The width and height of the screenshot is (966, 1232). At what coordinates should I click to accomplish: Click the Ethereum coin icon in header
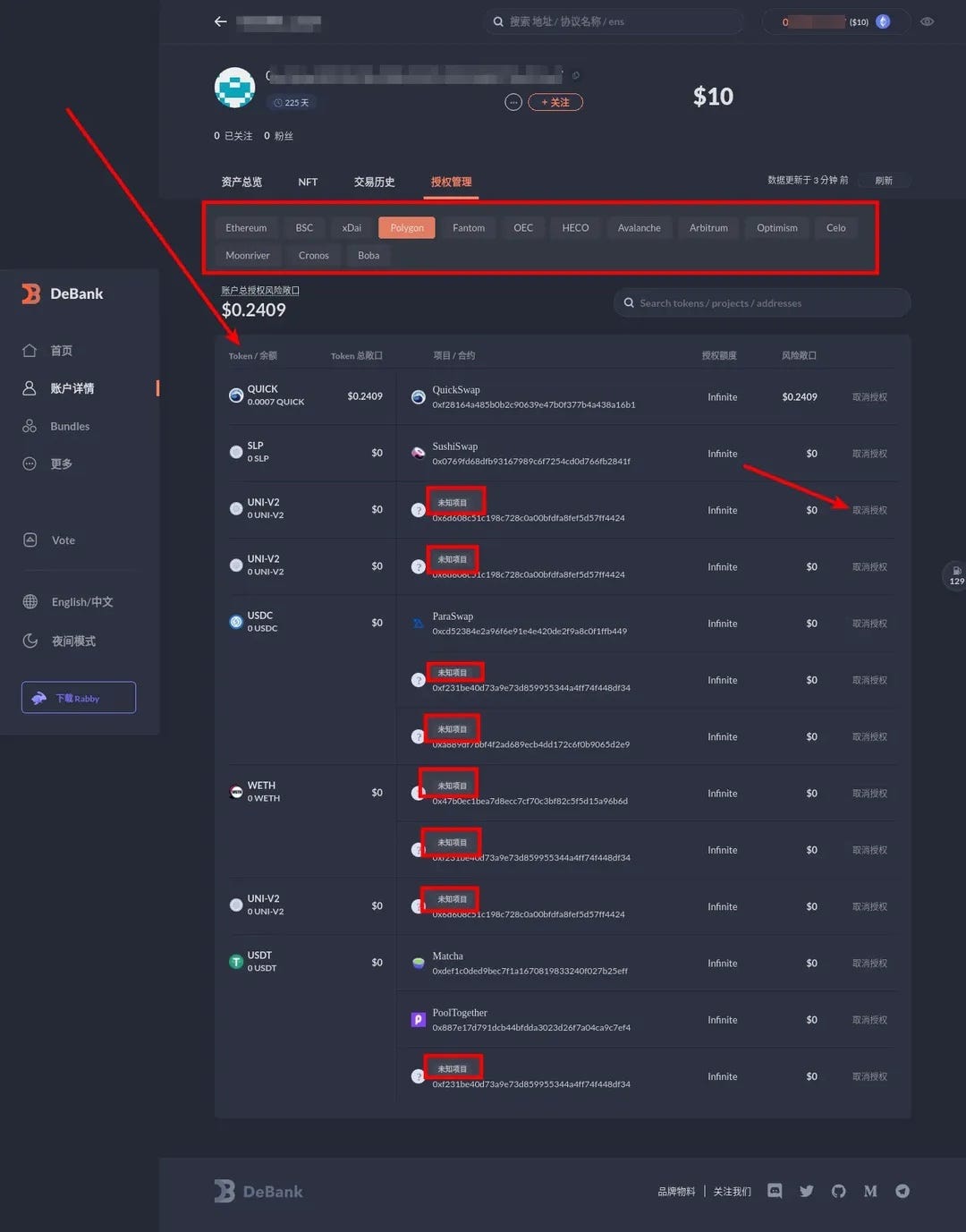point(883,21)
